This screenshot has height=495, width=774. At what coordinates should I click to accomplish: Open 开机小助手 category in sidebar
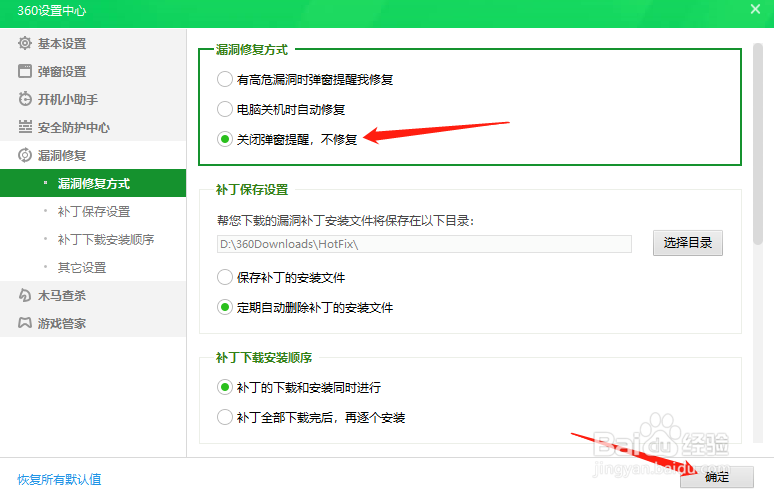pos(93,99)
